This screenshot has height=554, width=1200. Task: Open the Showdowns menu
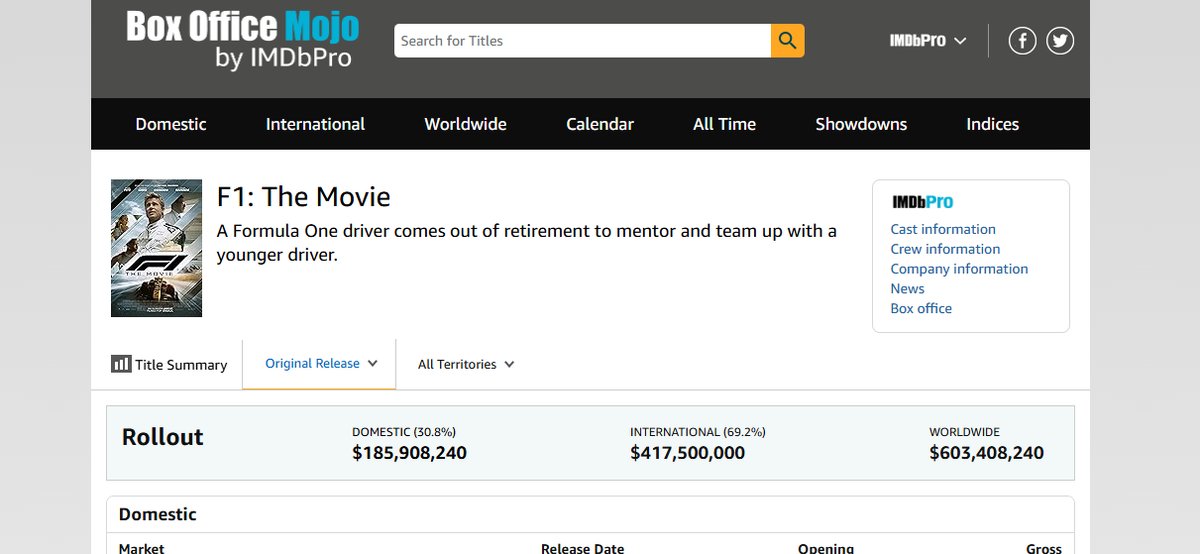coord(861,124)
